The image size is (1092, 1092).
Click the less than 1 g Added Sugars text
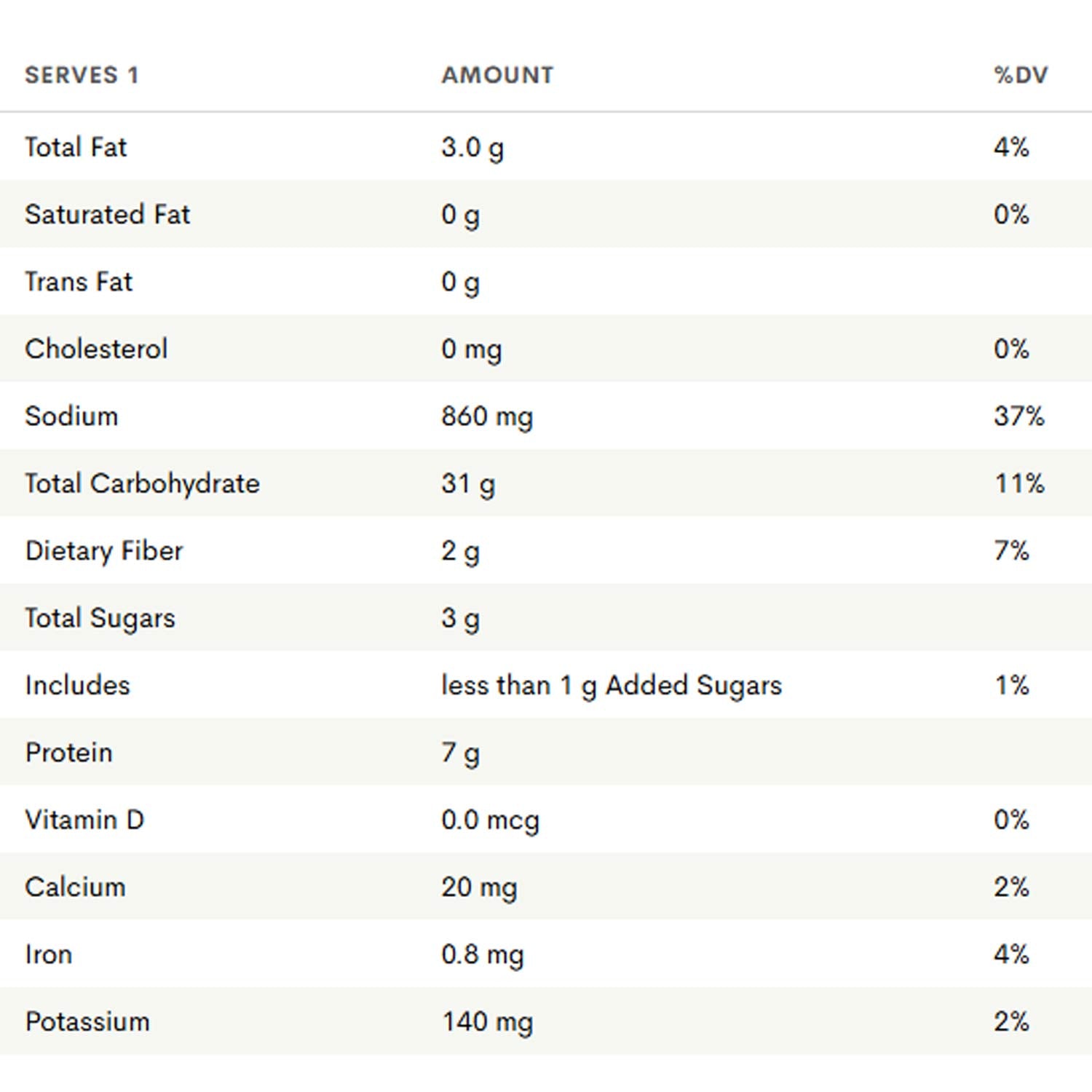[x=612, y=685]
